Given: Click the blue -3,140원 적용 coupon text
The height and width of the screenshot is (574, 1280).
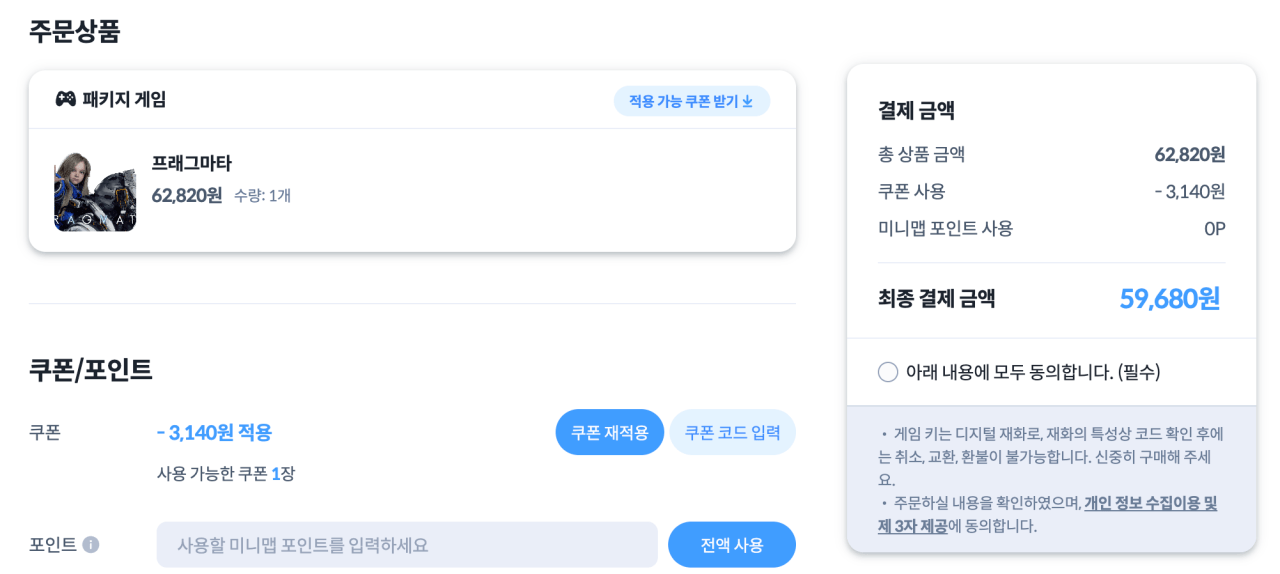Looking at the screenshot, I should (x=214, y=432).
